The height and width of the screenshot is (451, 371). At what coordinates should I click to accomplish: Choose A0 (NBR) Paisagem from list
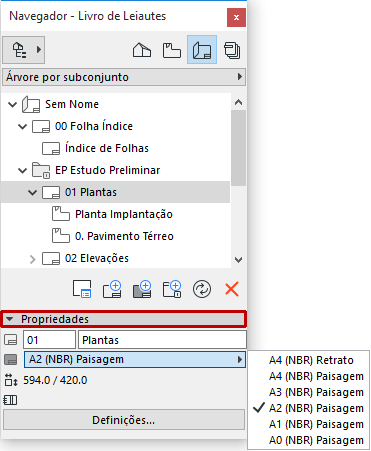coord(316,440)
